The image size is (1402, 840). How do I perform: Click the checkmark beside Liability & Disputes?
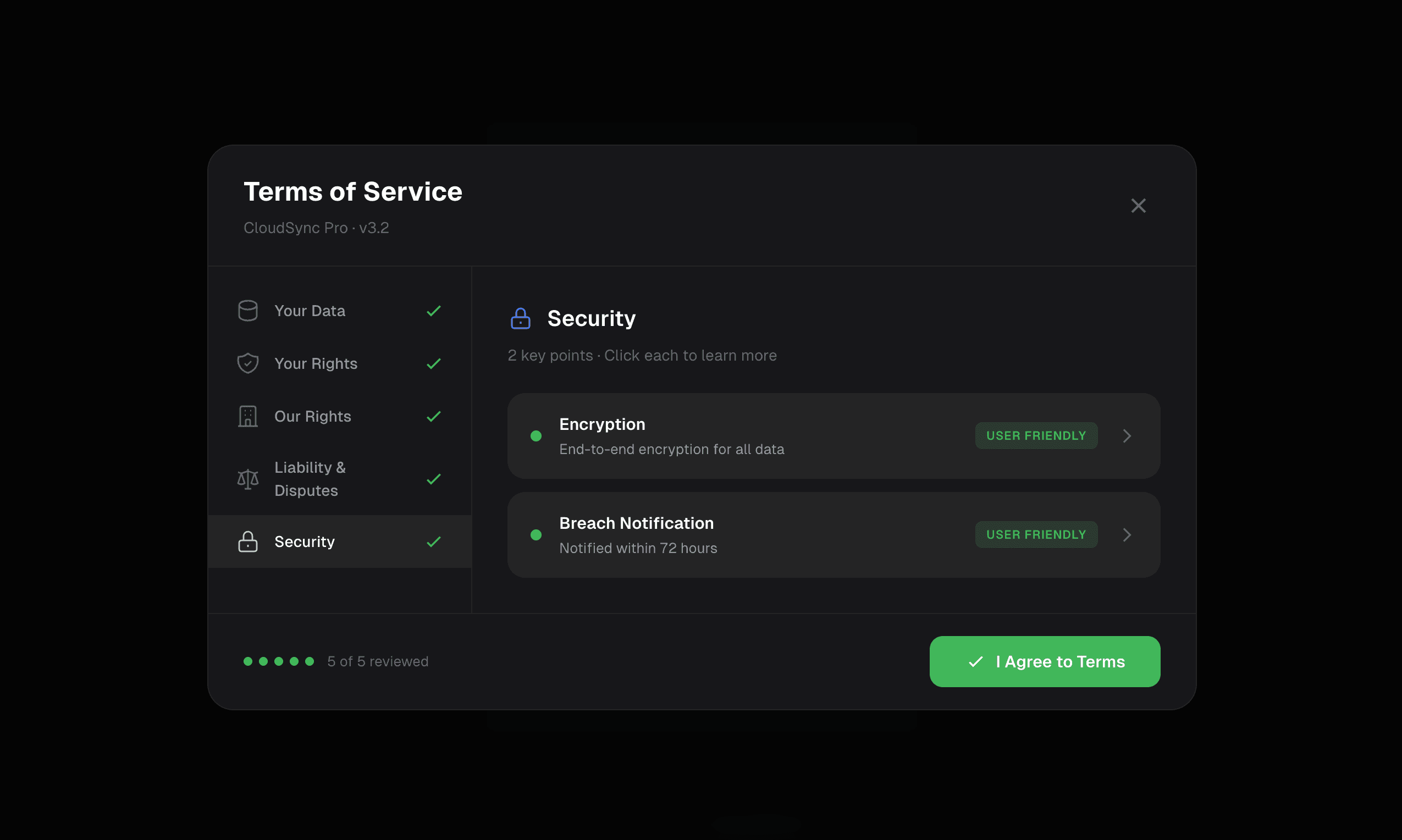[434, 479]
